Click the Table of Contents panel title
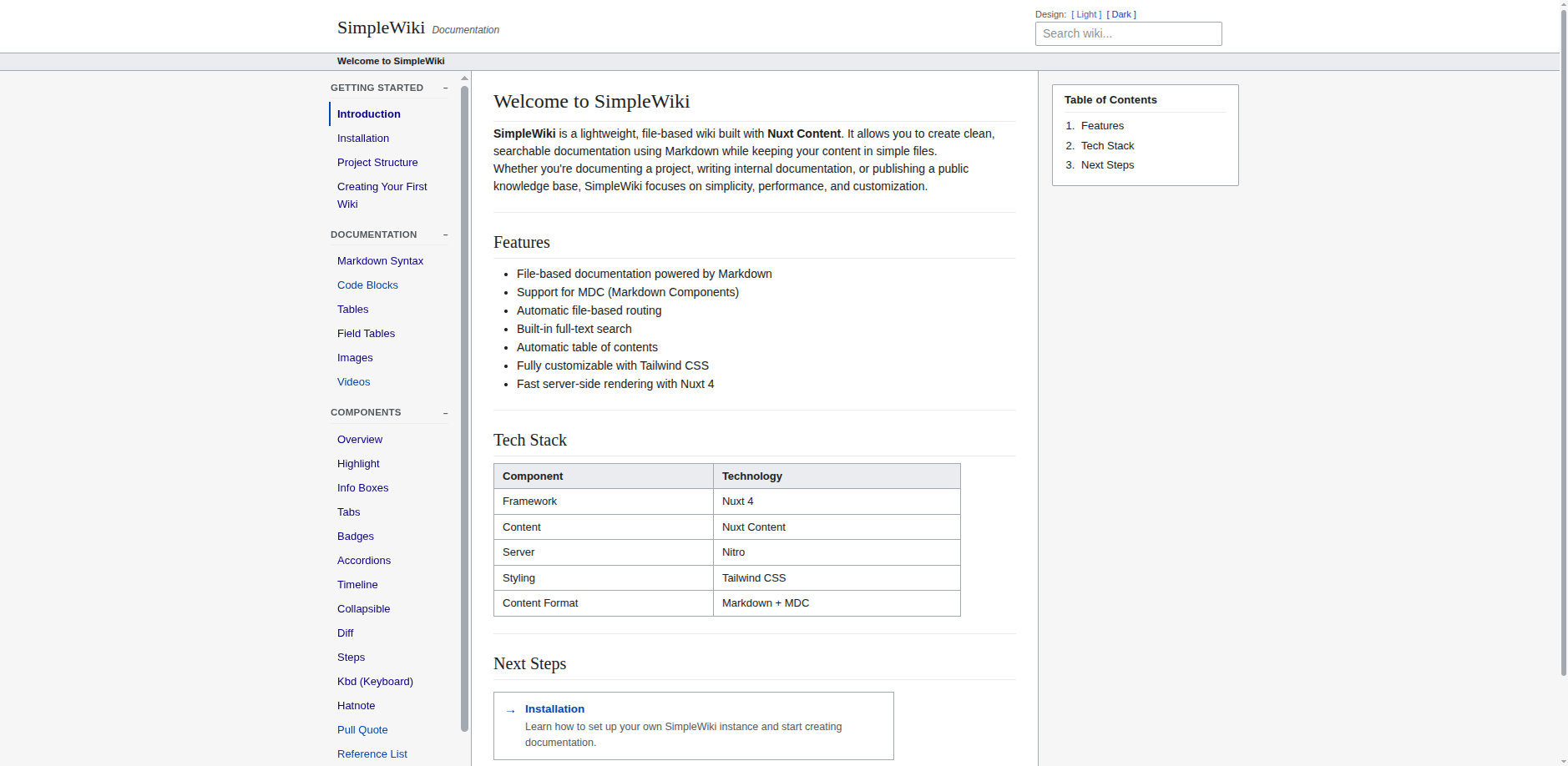This screenshot has height=766, width=1568. click(x=1110, y=100)
